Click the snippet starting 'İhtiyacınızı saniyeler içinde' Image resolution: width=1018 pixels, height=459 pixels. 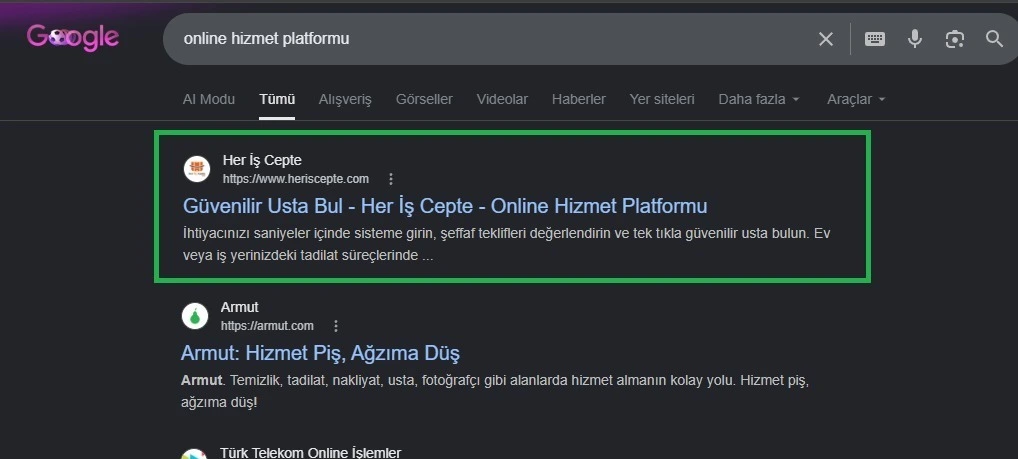507,244
